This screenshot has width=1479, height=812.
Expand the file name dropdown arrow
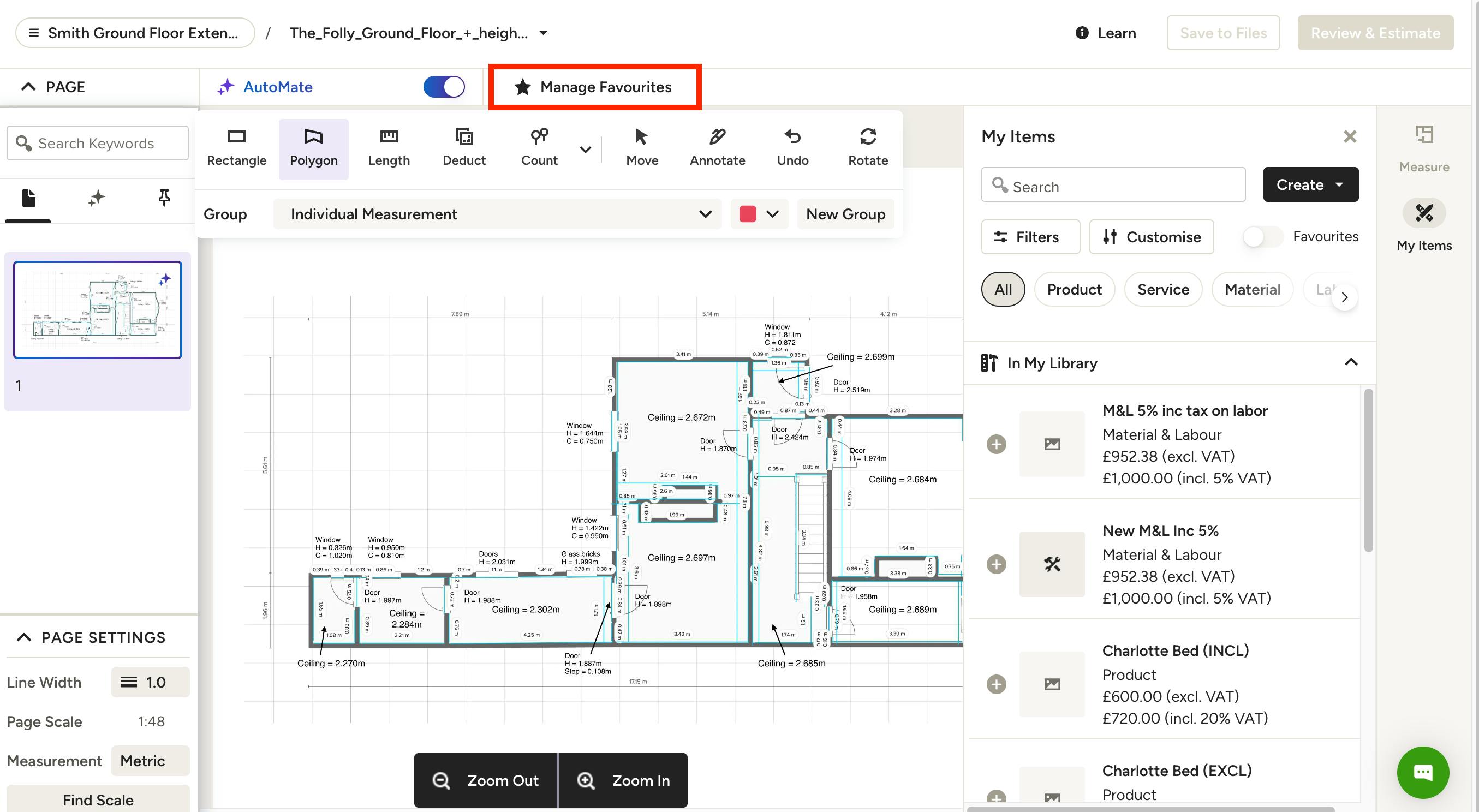[x=543, y=33]
